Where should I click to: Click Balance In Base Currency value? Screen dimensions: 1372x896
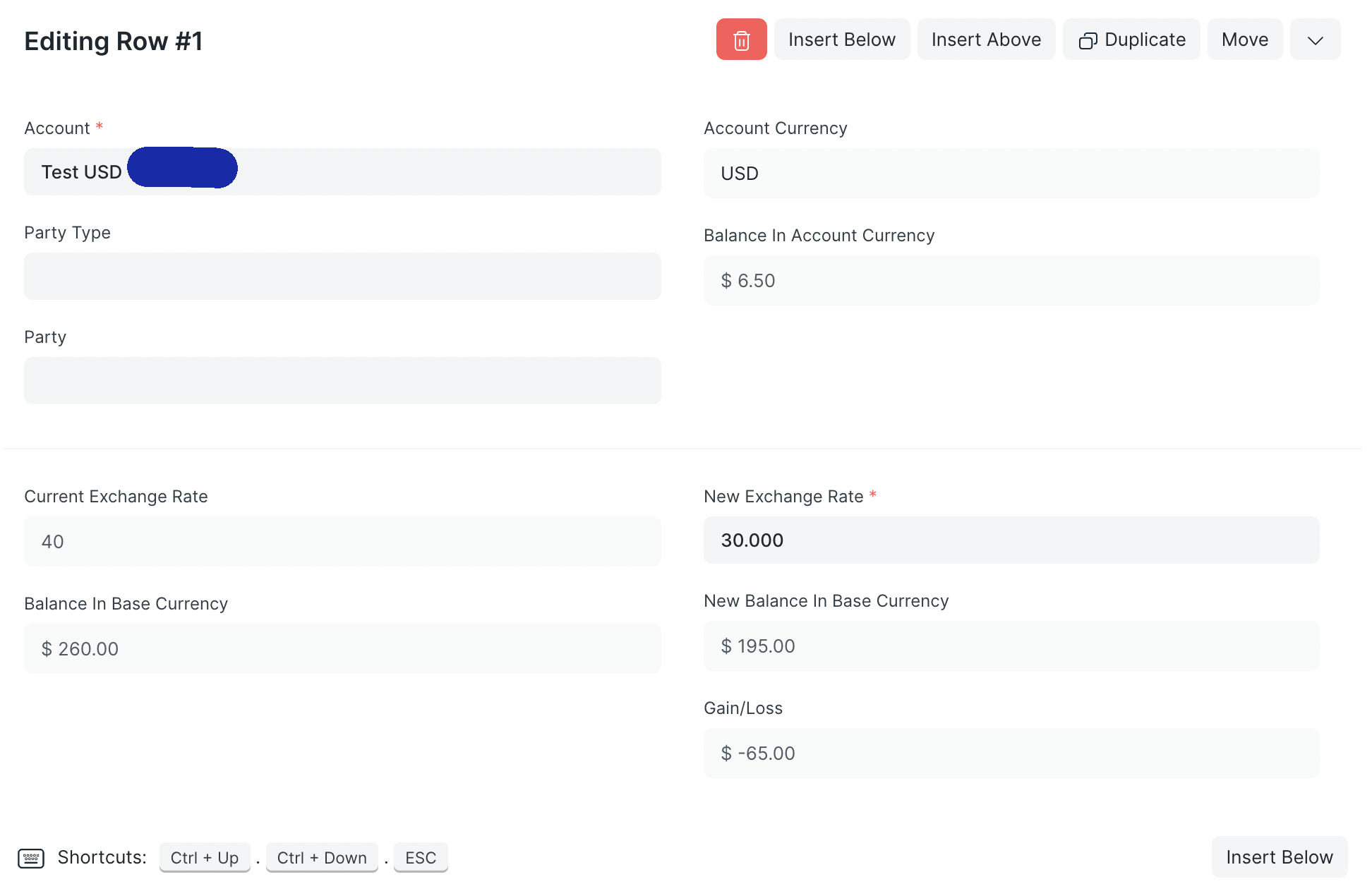tap(342, 649)
